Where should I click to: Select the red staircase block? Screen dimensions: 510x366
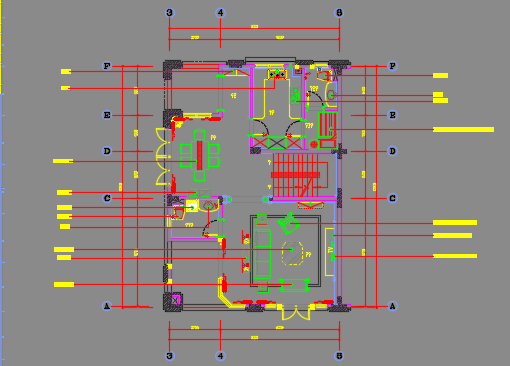(x=299, y=175)
